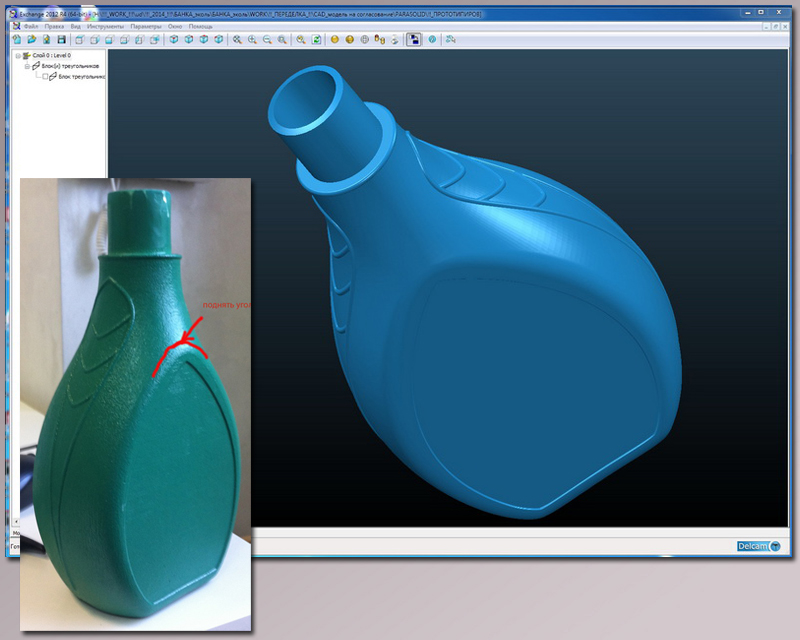Click the Delcam logo in status bar
This screenshot has height=640, width=800.
tap(759, 546)
